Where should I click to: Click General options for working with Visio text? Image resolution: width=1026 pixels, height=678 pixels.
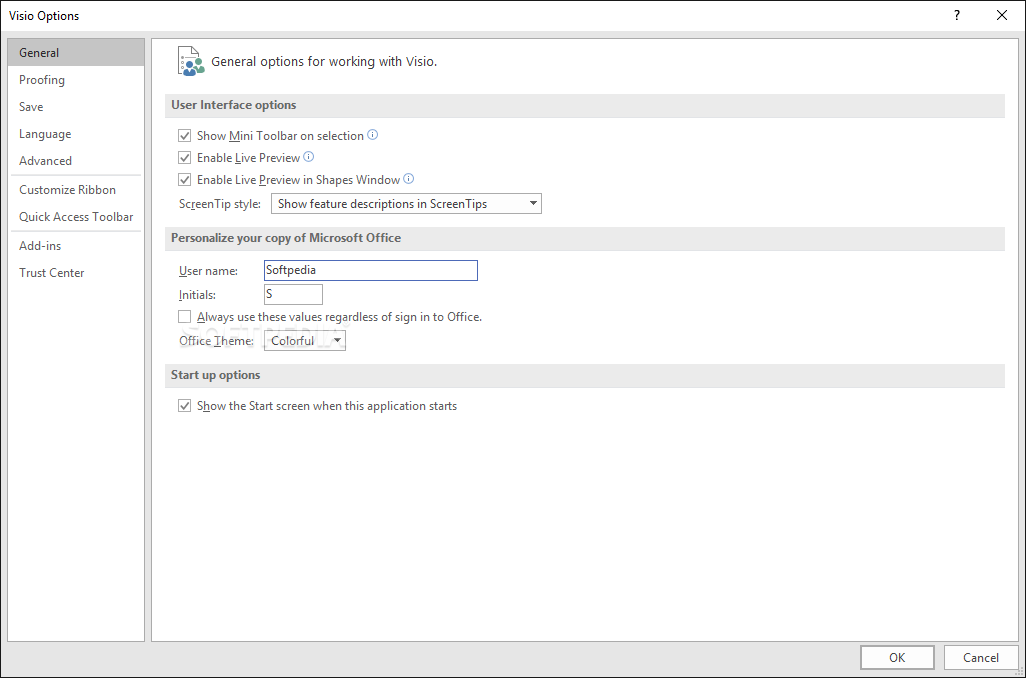[324, 62]
